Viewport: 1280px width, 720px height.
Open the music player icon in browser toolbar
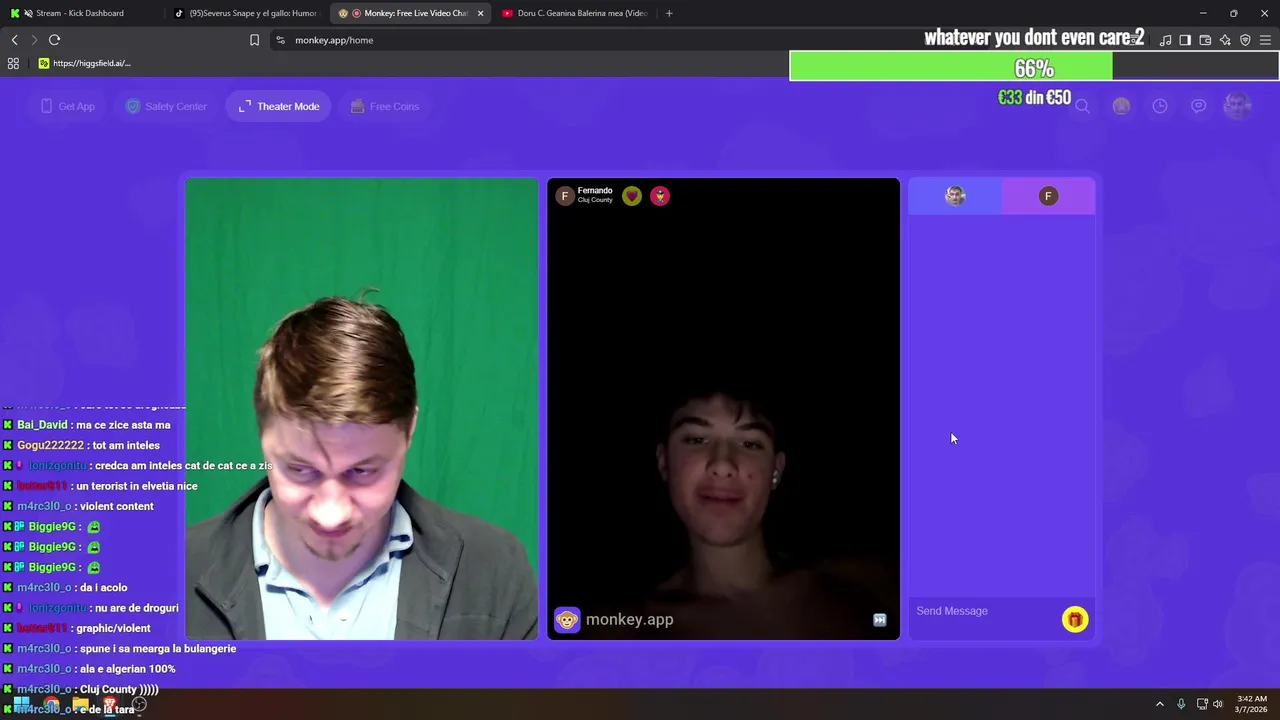coord(1165,40)
